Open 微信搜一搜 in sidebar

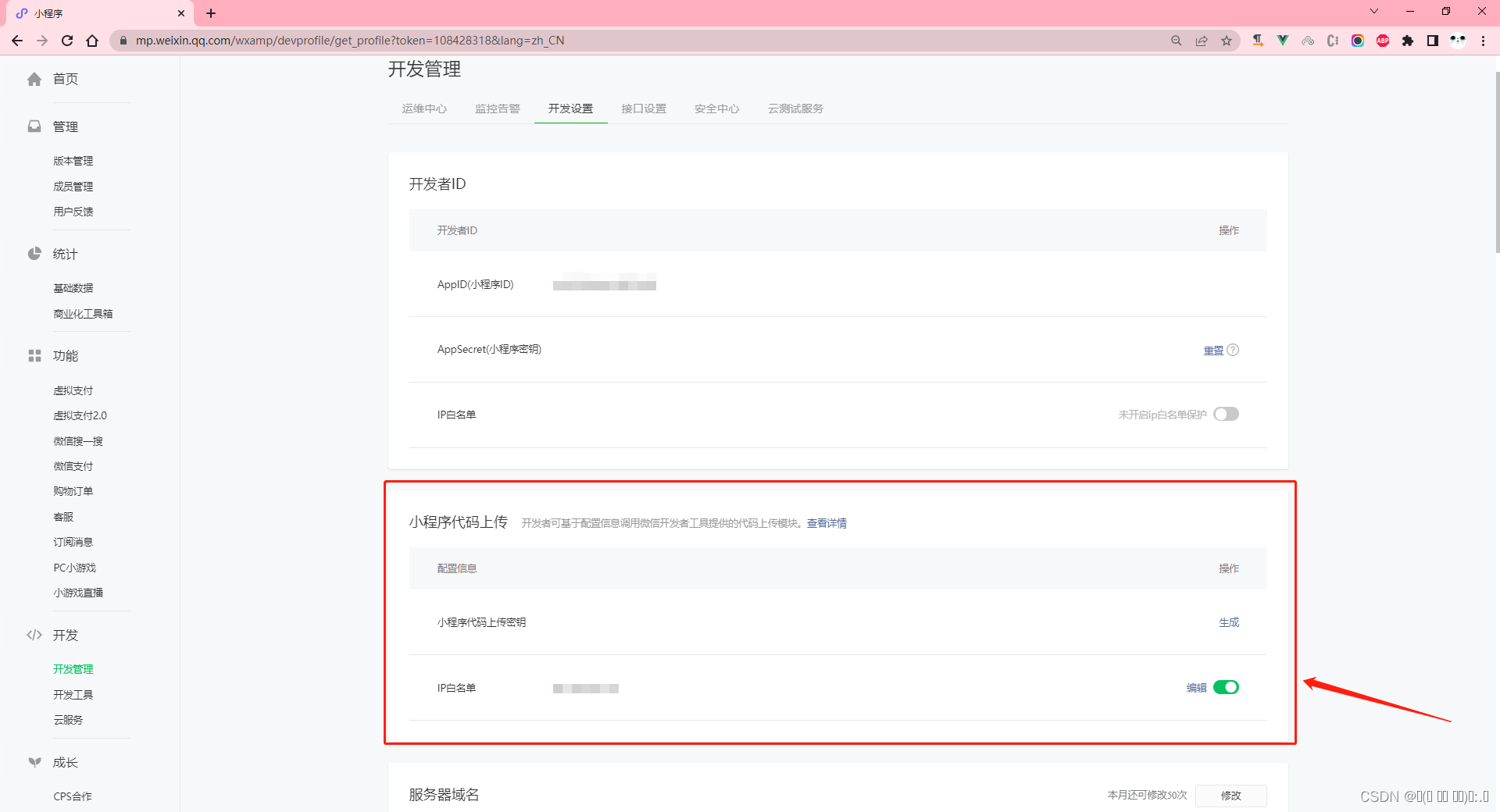(78, 441)
